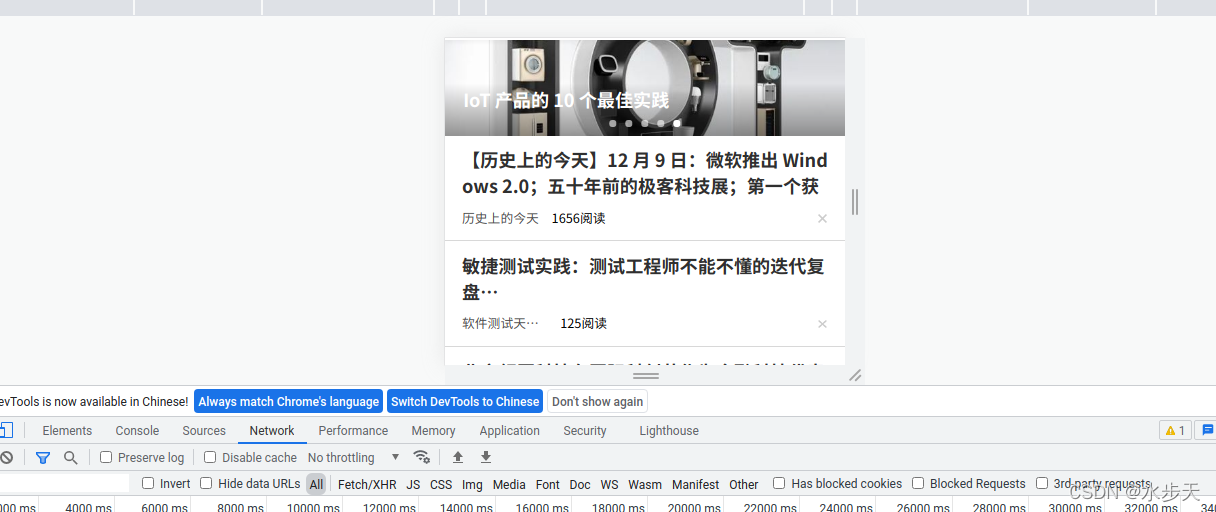1216x512 pixels.
Task: Filter requests by CSS
Action: [441, 484]
